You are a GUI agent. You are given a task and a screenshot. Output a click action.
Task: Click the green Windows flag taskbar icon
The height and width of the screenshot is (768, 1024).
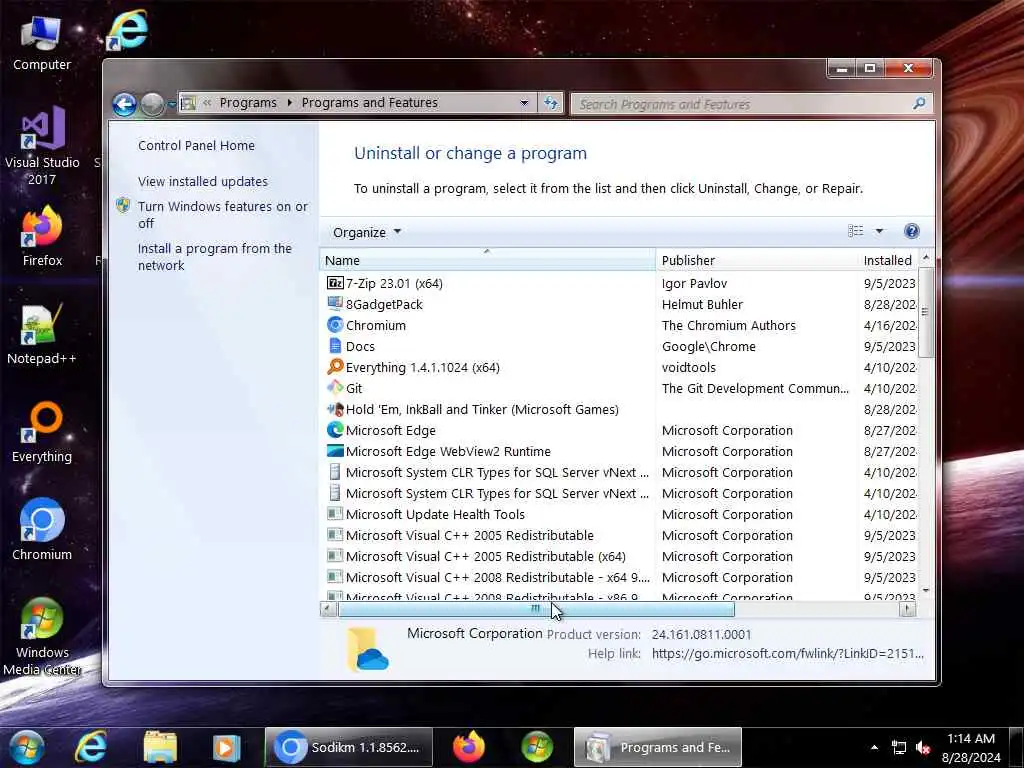pos(537,747)
